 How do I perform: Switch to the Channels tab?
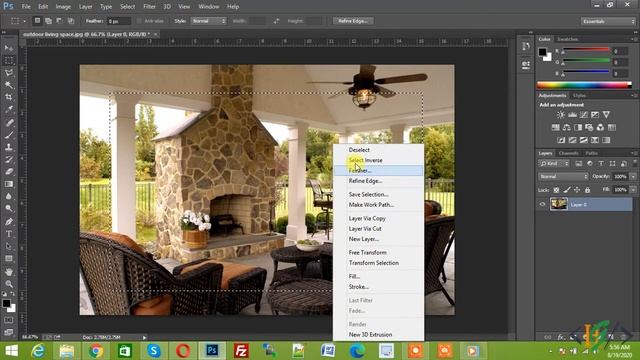coord(569,153)
